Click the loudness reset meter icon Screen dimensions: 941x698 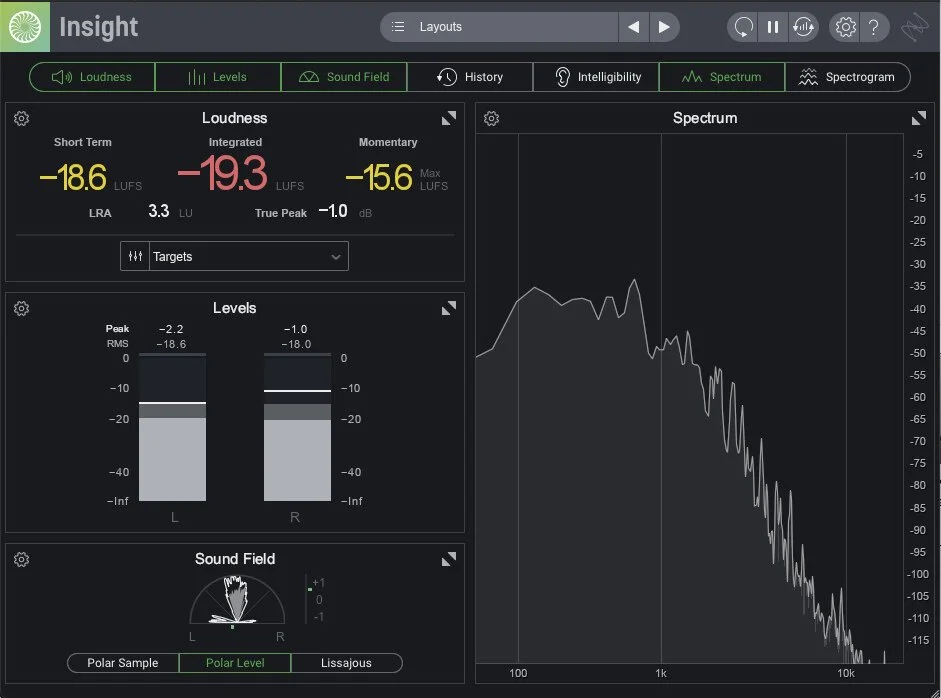(x=803, y=27)
